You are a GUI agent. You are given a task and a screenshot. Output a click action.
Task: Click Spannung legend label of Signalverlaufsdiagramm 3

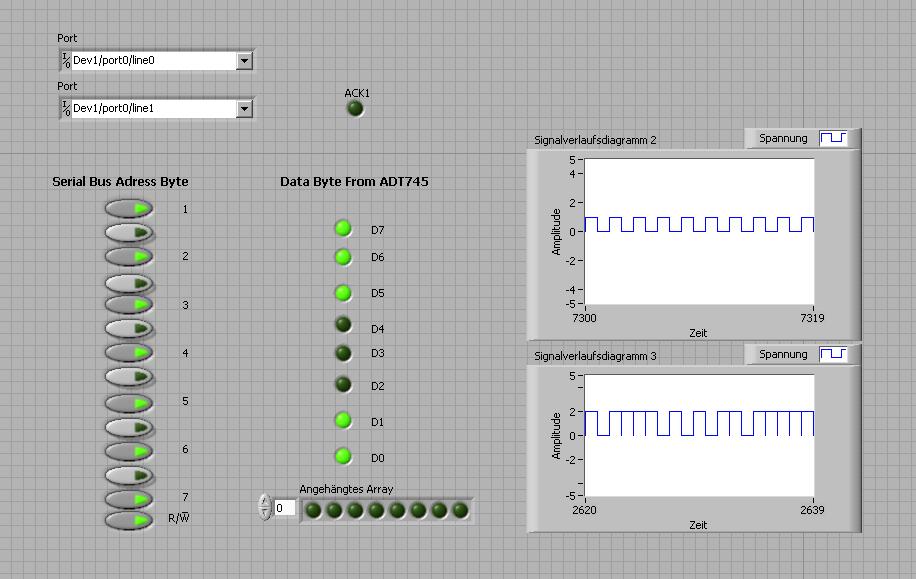pos(783,354)
